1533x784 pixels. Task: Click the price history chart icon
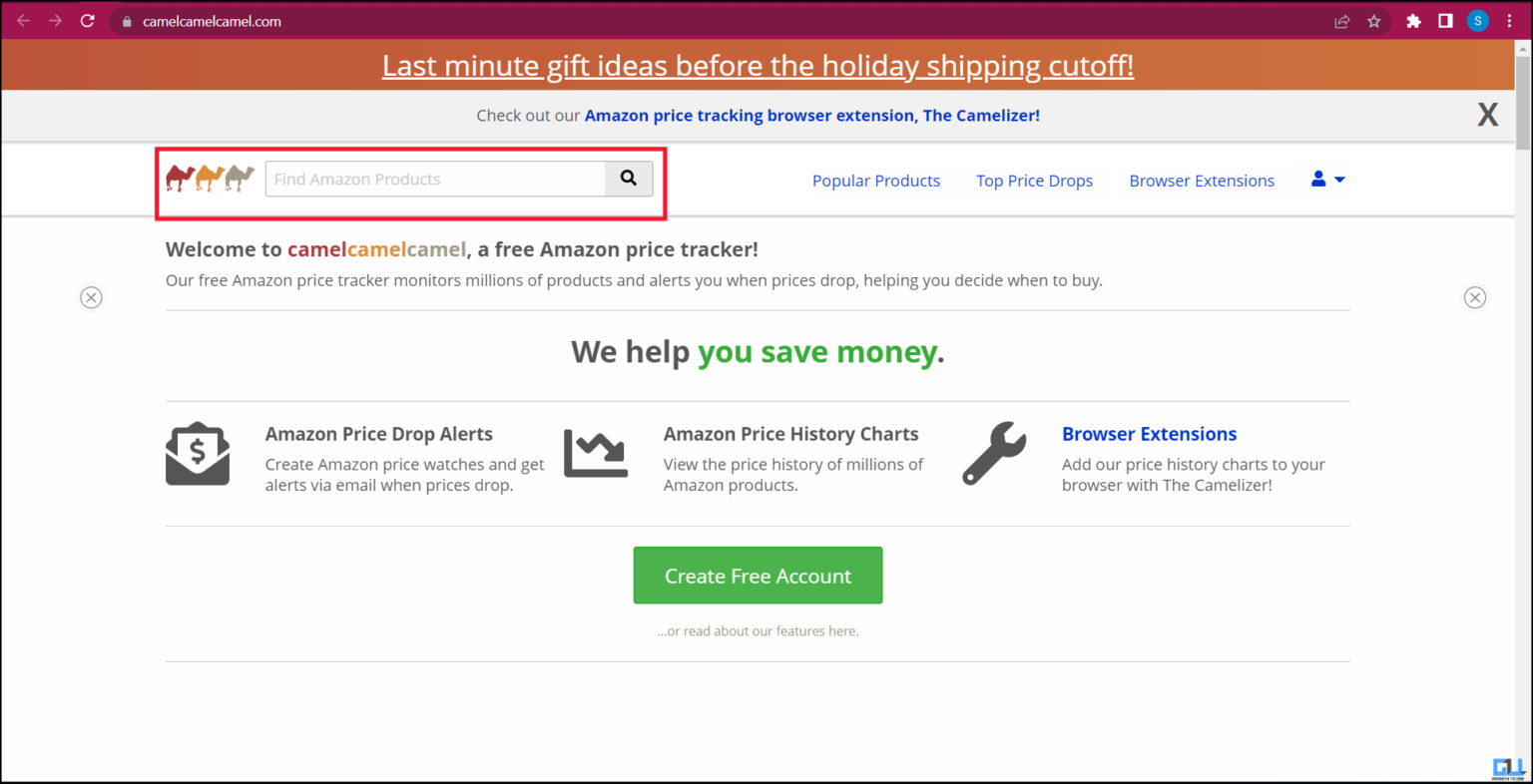pyautogui.click(x=596, y=452)
